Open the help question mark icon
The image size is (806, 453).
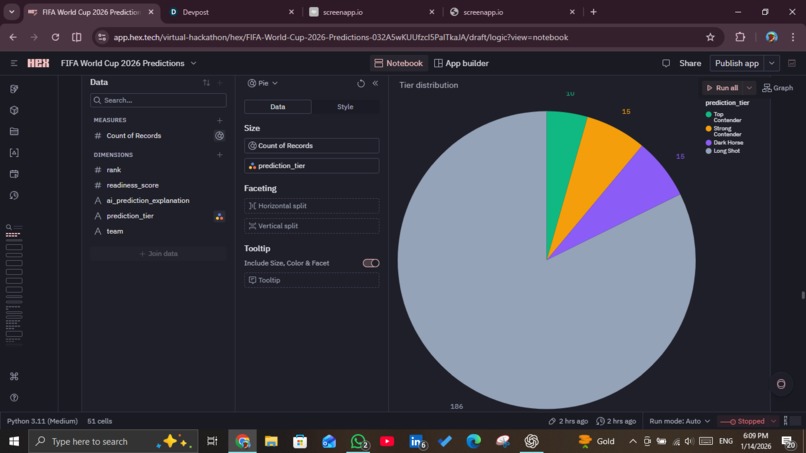coord(14,397)
